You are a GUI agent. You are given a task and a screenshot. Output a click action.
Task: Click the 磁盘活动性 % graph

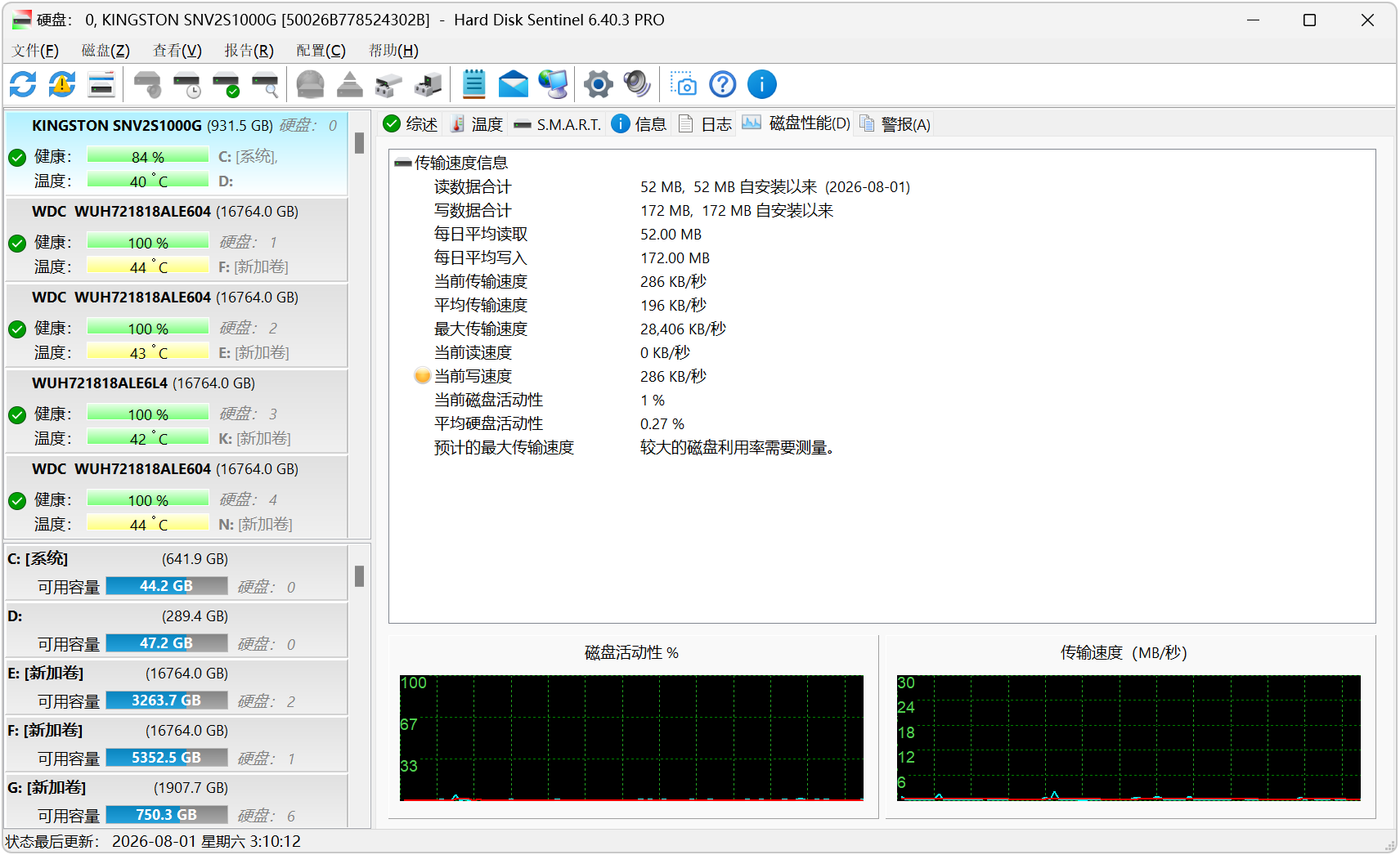pyautogui.click(x=631, y=737)
